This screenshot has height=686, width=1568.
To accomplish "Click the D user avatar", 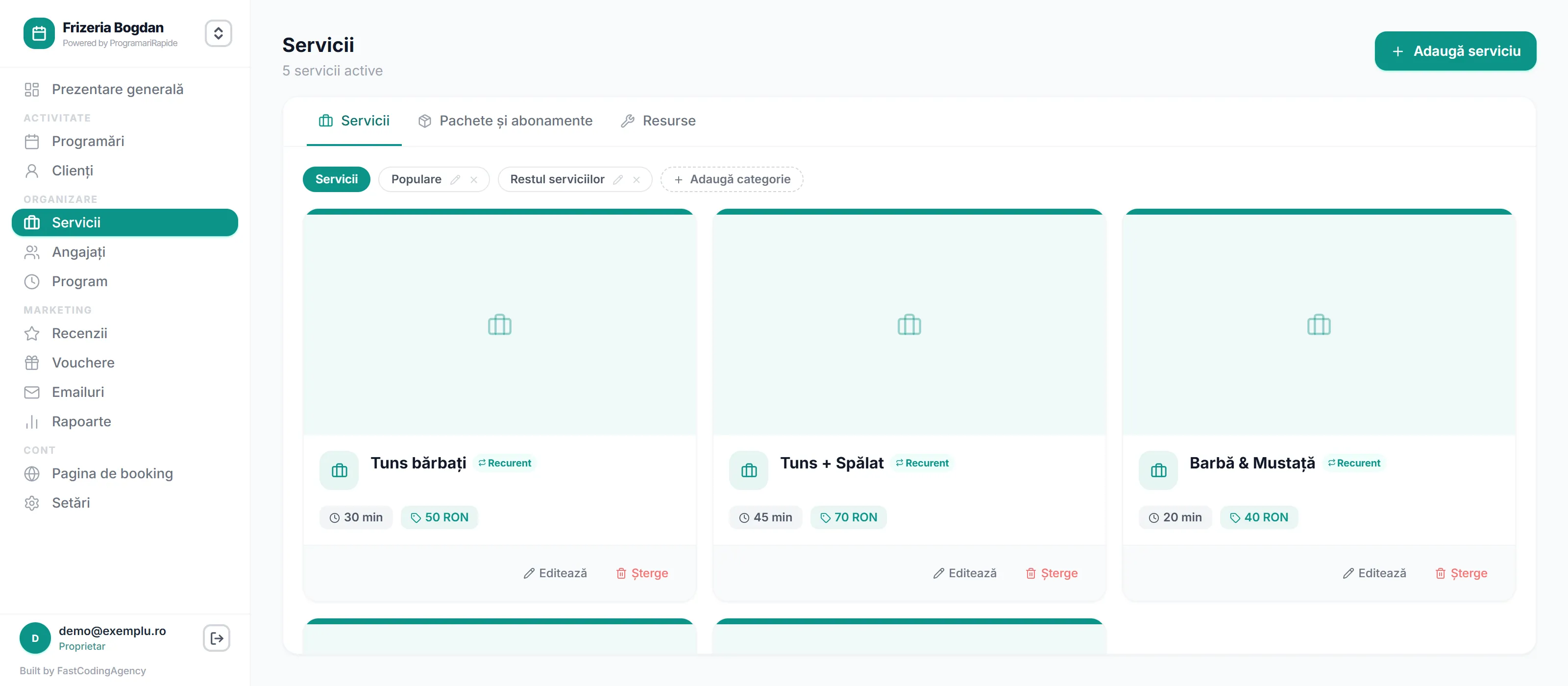I will [x=35, y=638].
